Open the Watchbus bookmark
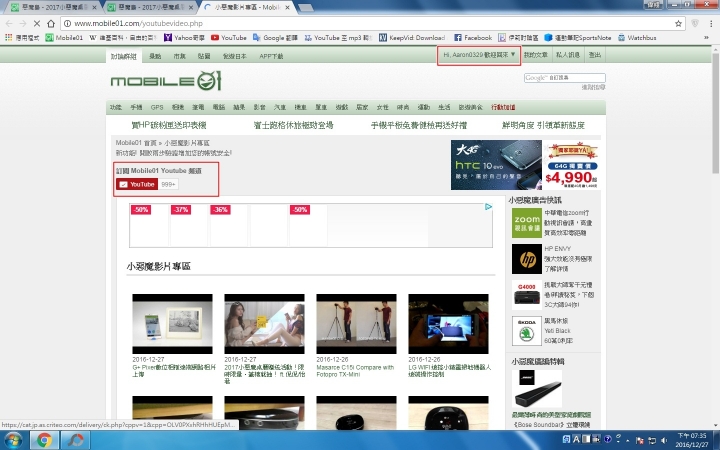Image resolution: width=720 pixels, height=450 pixels. click(x=637, y=38)
